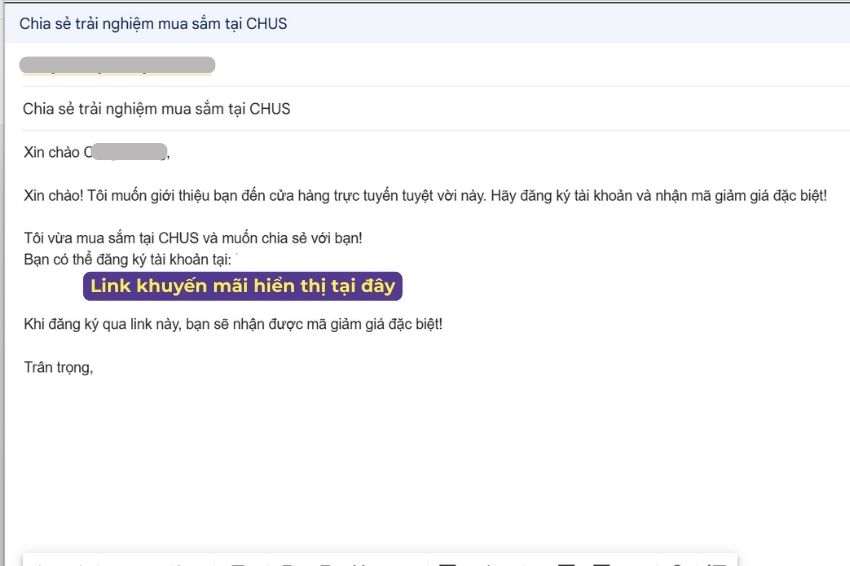Screen dimensions: 850x566
Task: Click the blurred recipient address field
Action: click(x=117, y=65)
